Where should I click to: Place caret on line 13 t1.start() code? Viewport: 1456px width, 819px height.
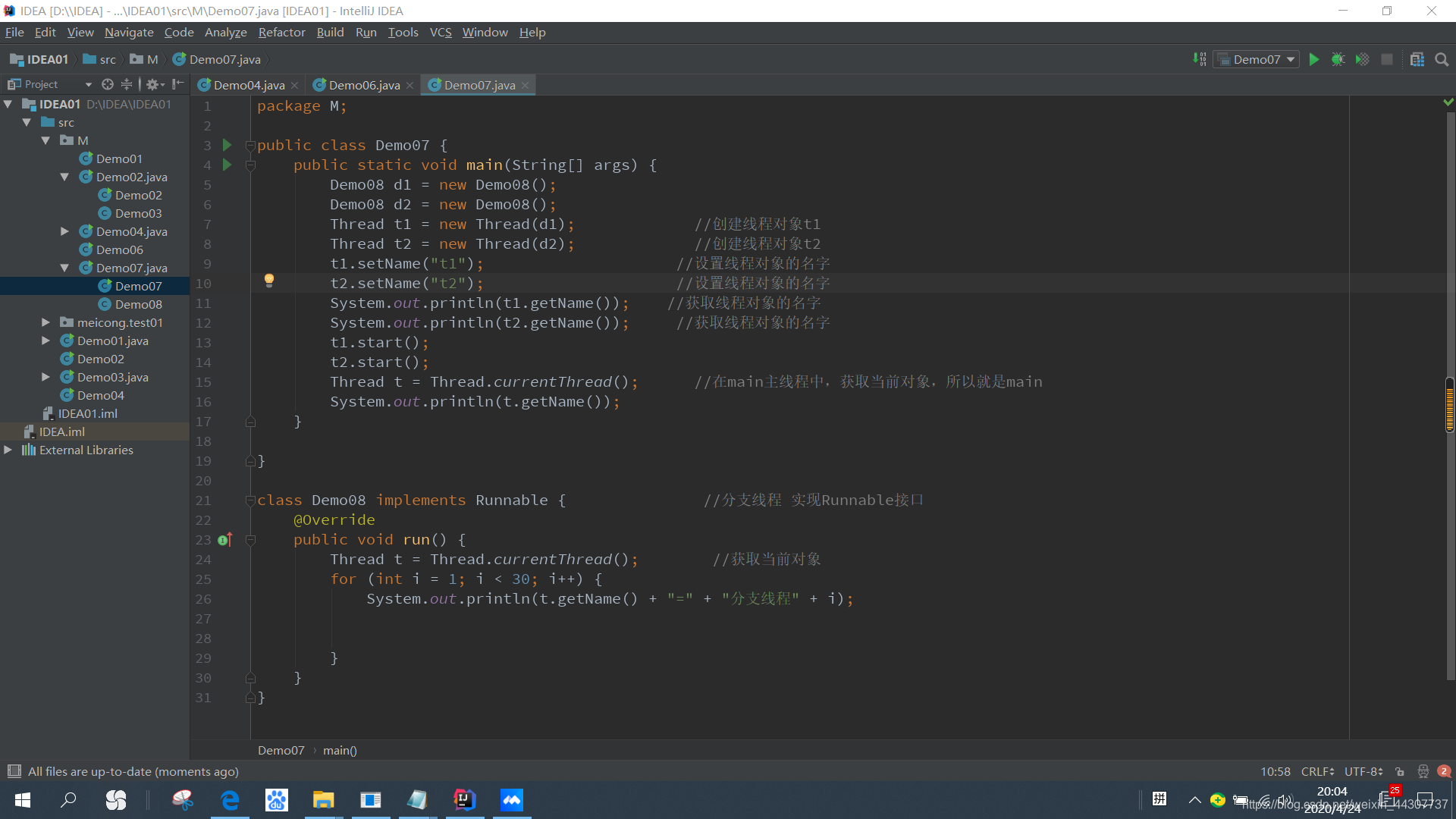[x=379, y=342]
